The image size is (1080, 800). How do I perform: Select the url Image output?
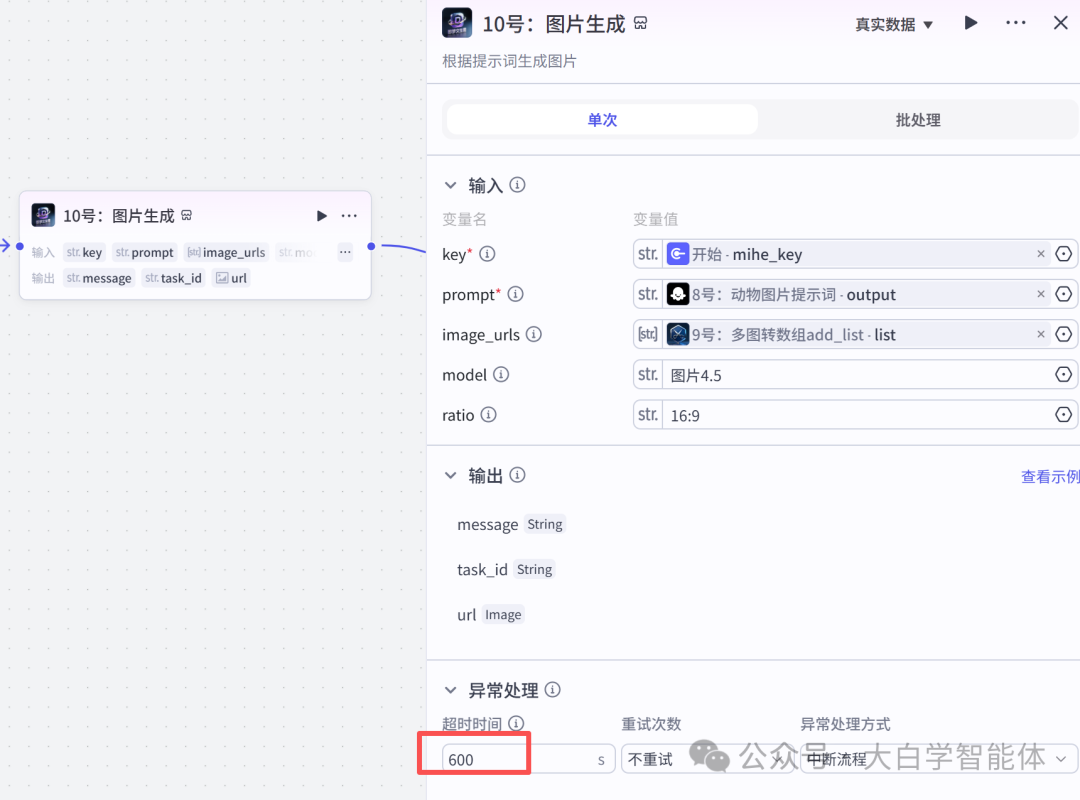coord(490,615)
